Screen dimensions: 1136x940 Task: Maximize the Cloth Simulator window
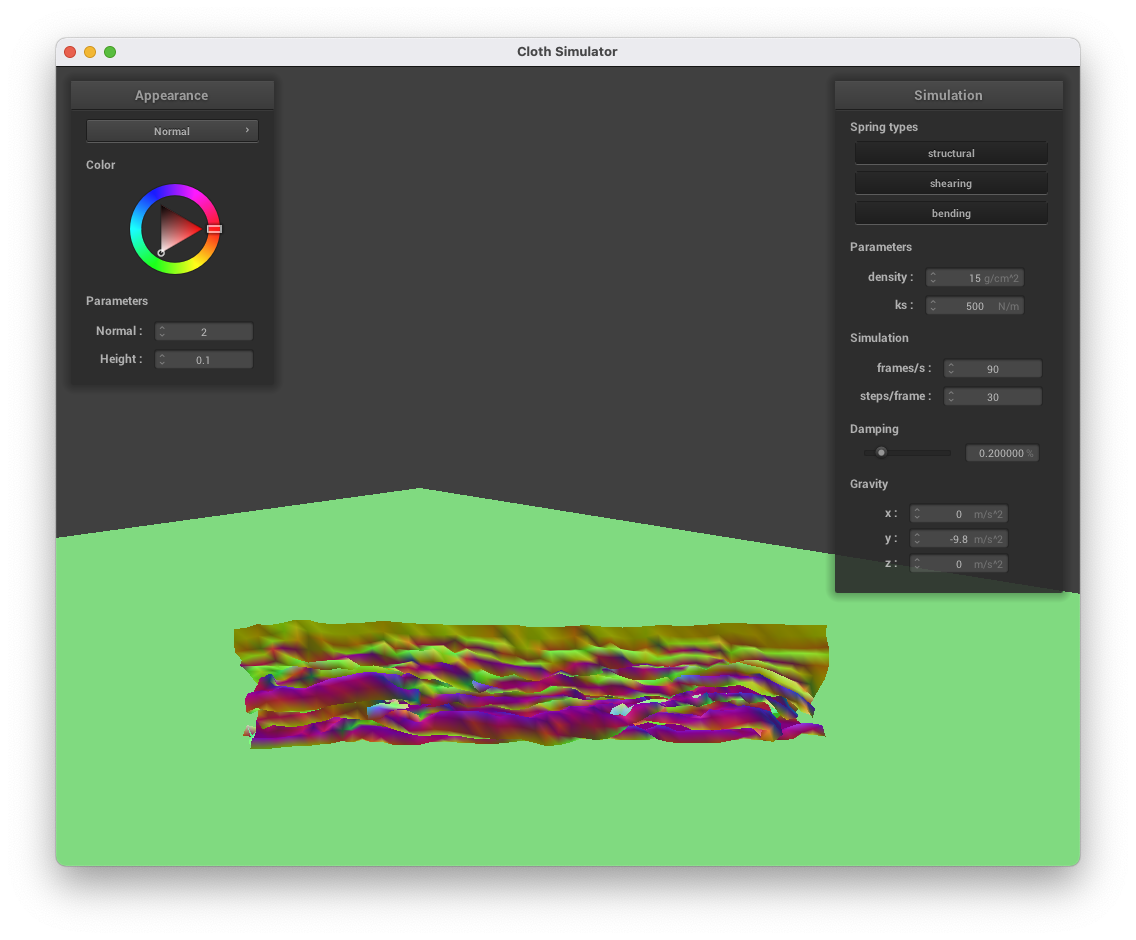tap(110, 52)
